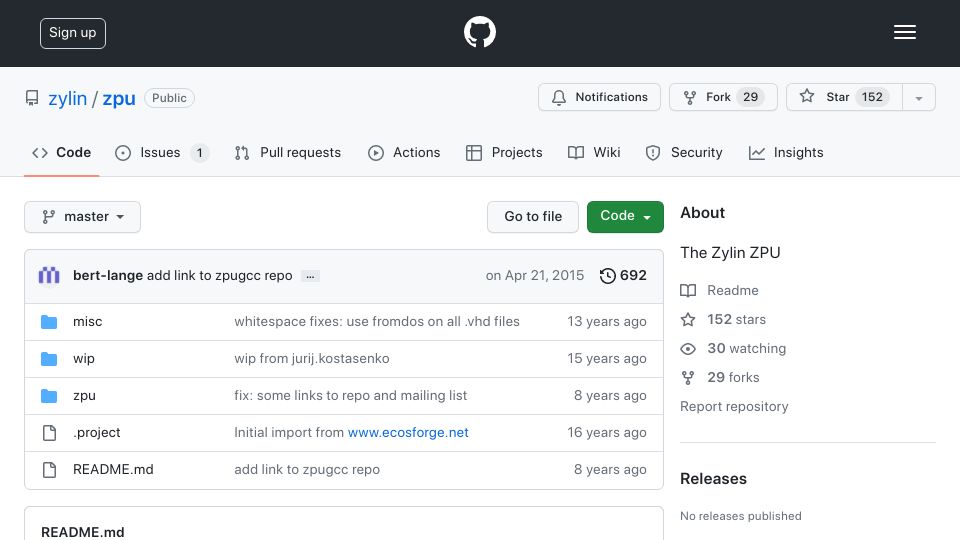
Task: Click the bert-lange avatar icon
Action: tap(49, 276)
